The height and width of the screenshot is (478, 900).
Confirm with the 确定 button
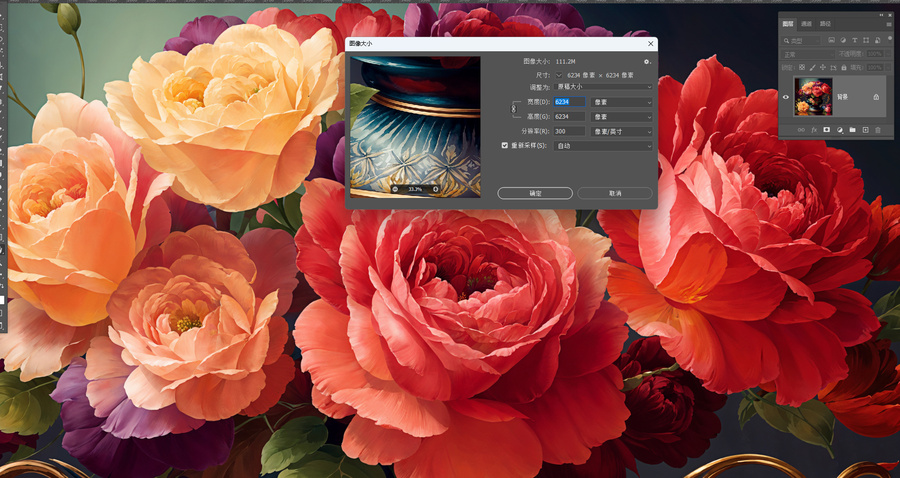click(535, 193)
